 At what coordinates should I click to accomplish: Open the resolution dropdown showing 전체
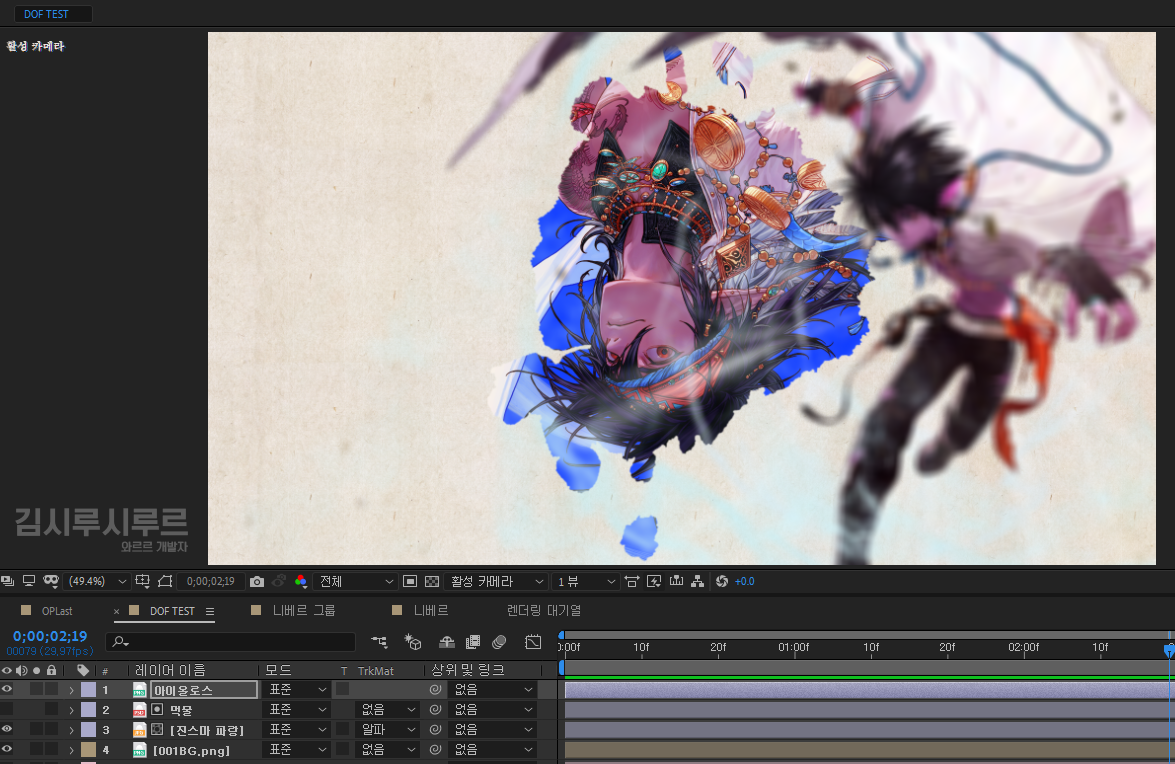pos(355,581)
